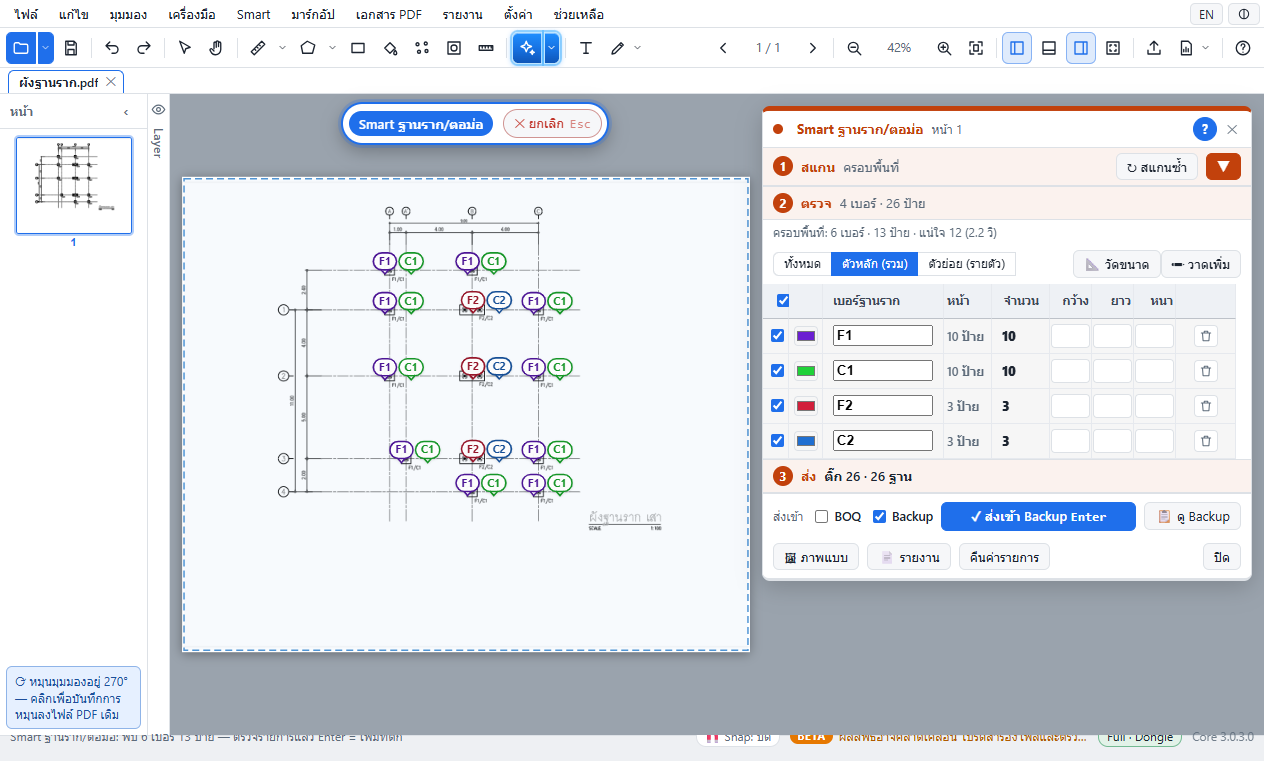Expand the polygon tool options arrow

[332, 48]
